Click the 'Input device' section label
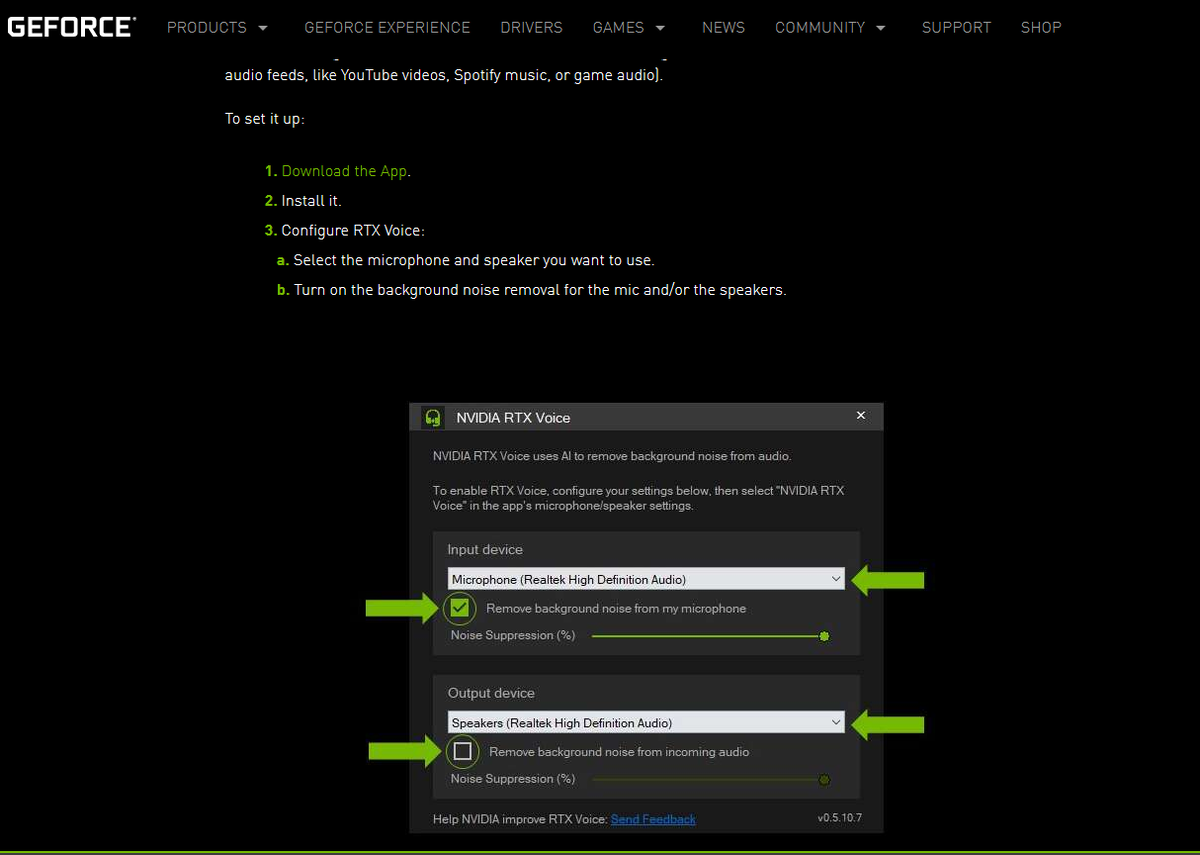This screenshot has height=855, width=1200. [x=485, y=550]
